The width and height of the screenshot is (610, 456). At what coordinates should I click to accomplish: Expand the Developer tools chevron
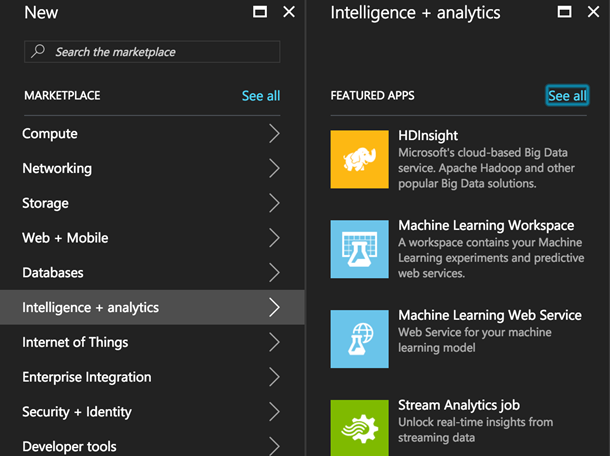274,446
